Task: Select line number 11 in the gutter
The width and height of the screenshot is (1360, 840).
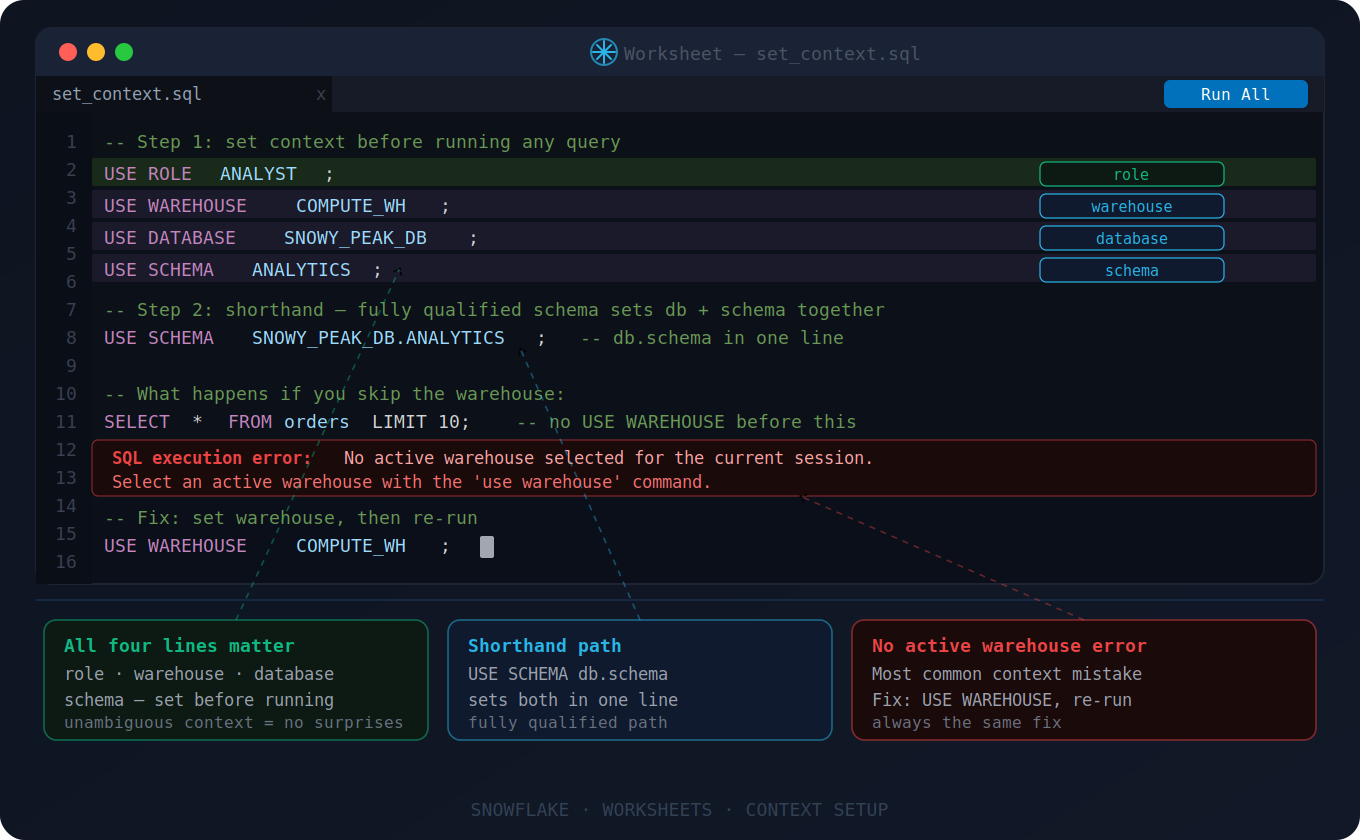Action: [66, 422]
